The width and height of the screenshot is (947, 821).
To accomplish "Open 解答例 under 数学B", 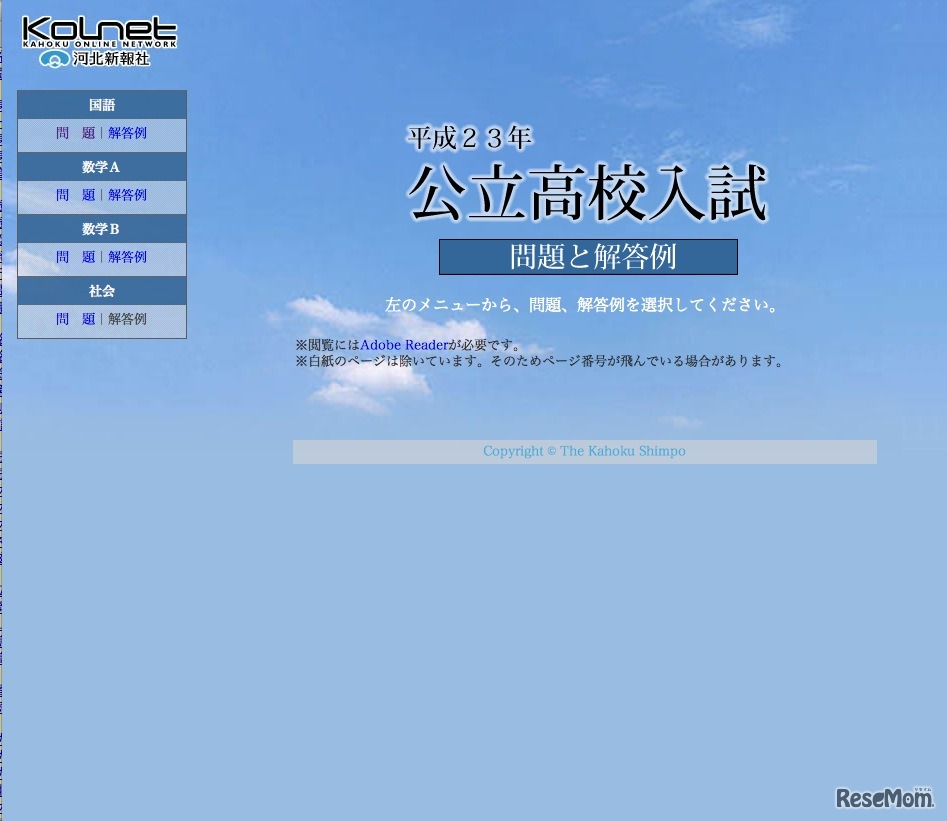I will [x=127, y=257].
